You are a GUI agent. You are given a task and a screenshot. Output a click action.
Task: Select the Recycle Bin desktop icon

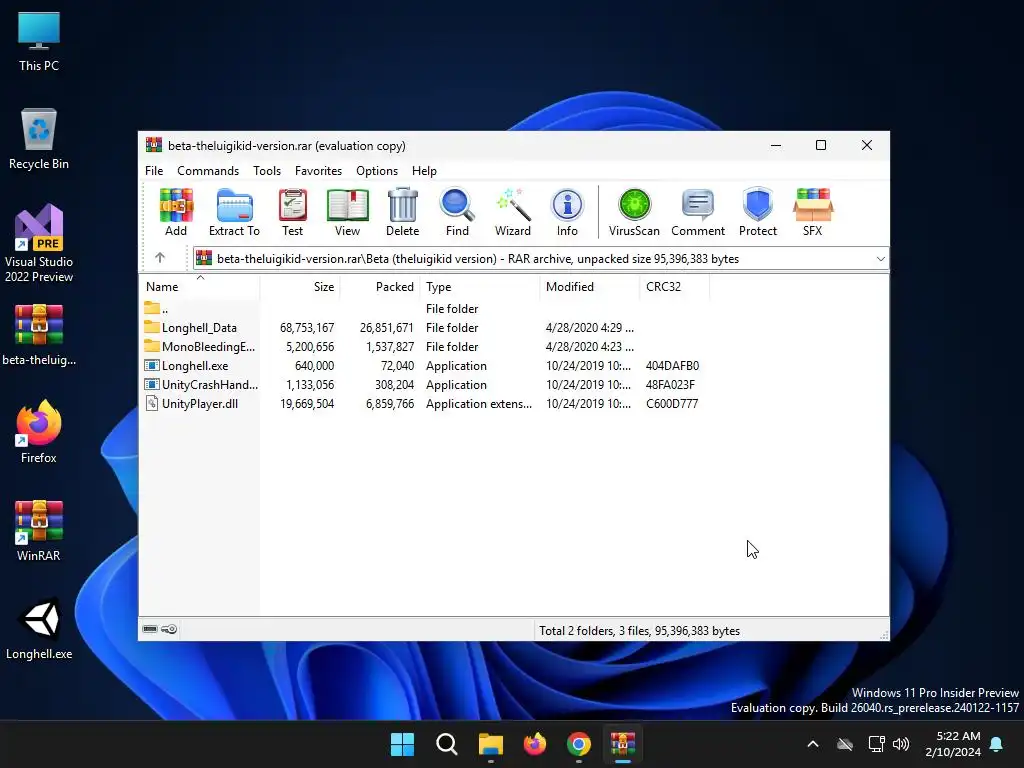[x=39, y=139]
